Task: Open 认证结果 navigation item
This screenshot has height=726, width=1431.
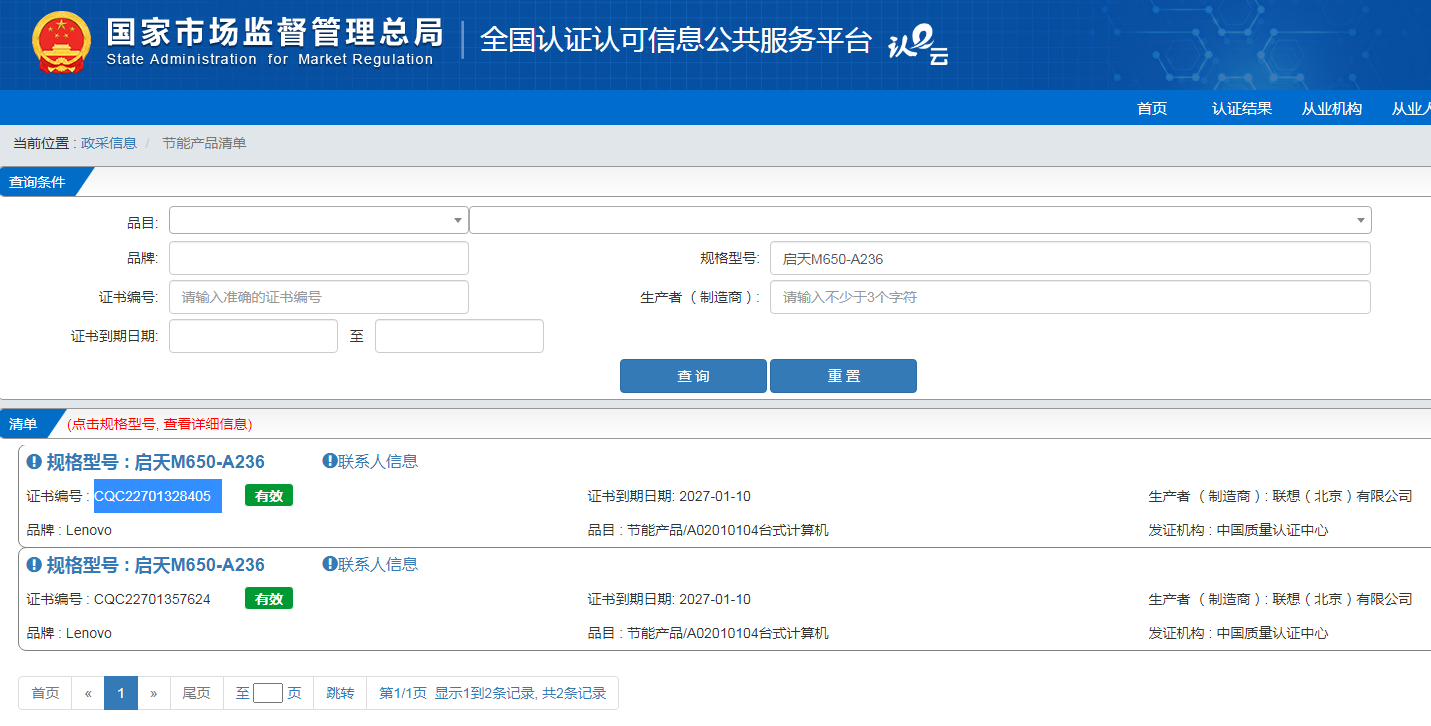Action: pyautogui.click(x=1242, y=108)
